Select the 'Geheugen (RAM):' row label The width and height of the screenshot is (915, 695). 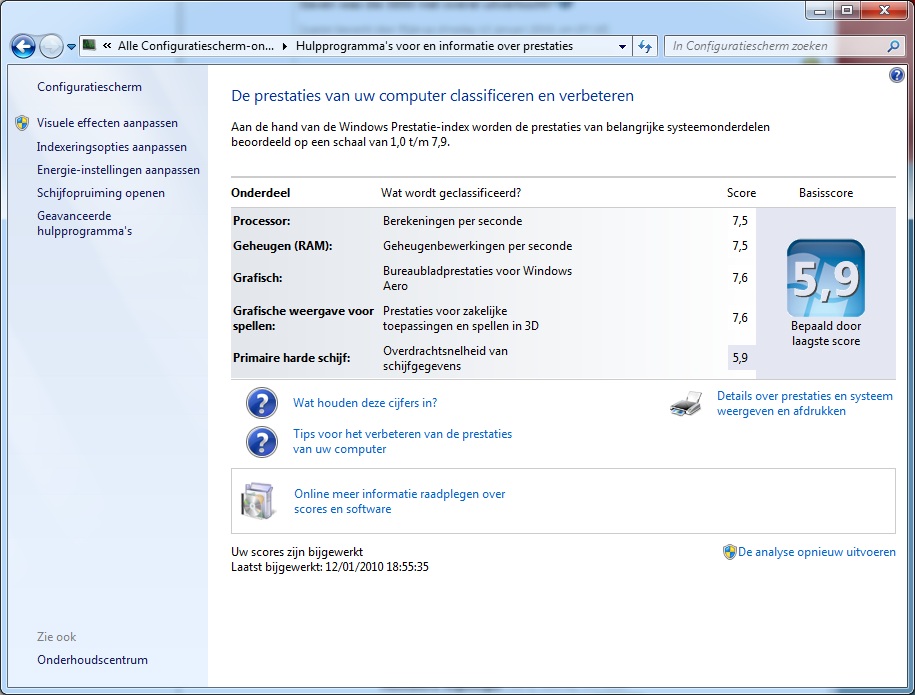point(282,246)
